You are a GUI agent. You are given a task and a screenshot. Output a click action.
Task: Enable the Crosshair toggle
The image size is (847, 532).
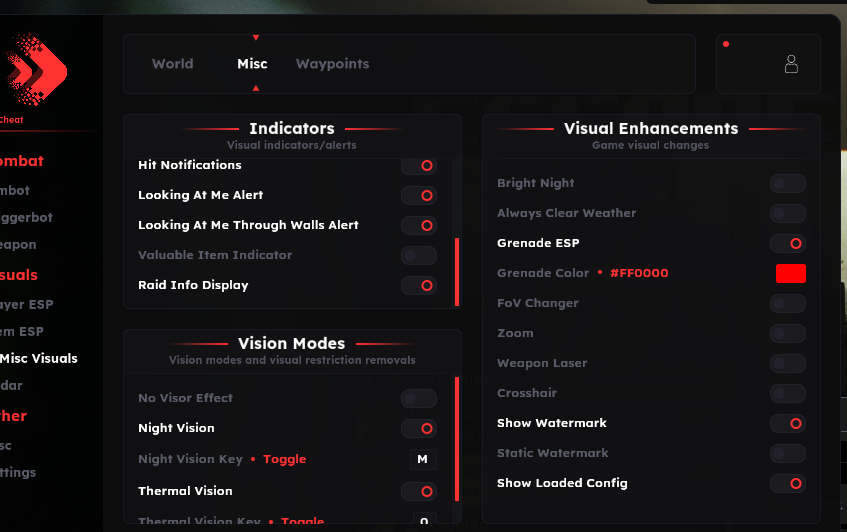[788, 393]
